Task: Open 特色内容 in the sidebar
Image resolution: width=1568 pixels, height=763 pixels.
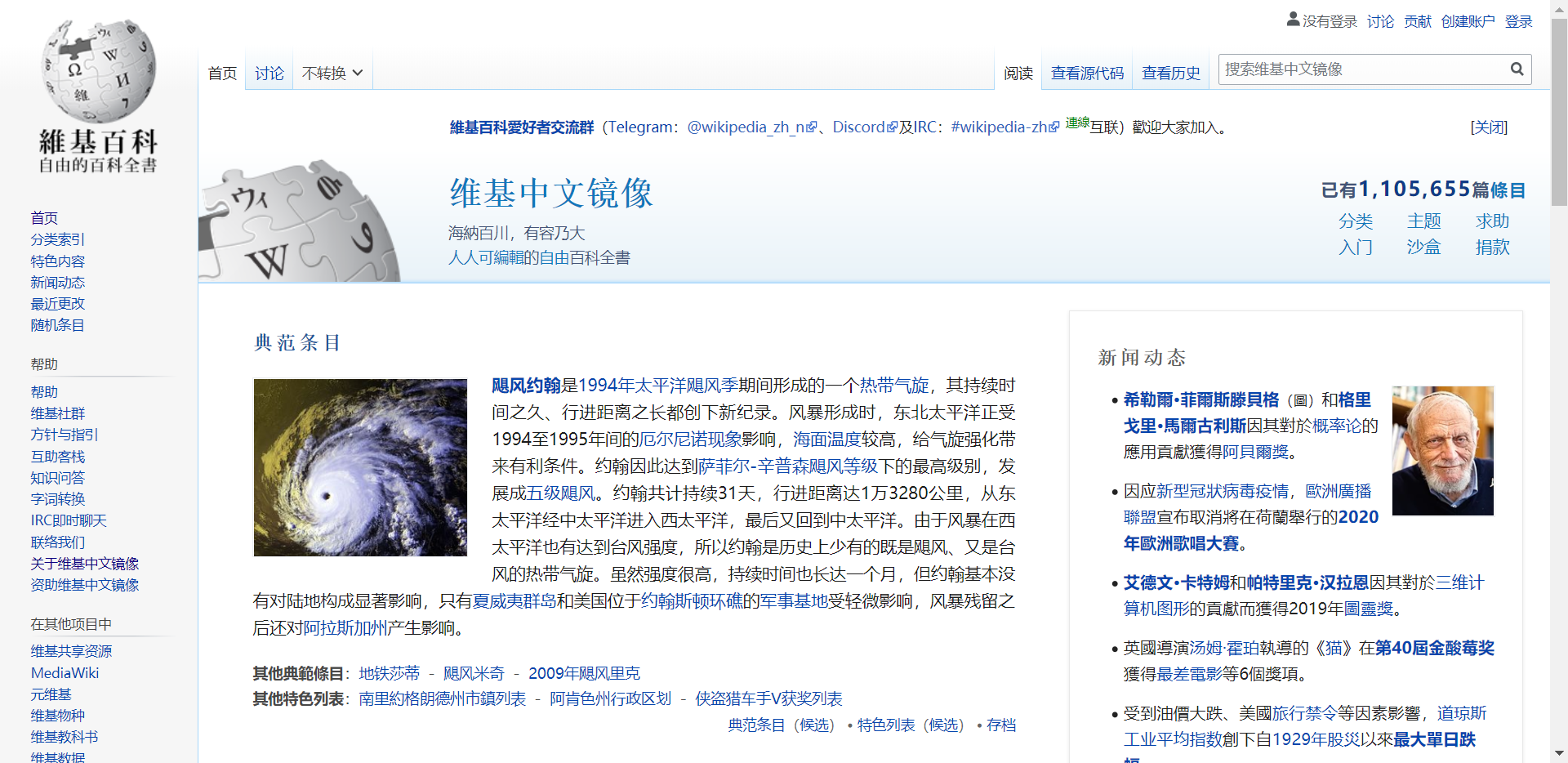Action: pyautogui.click(x=57, y=261)
